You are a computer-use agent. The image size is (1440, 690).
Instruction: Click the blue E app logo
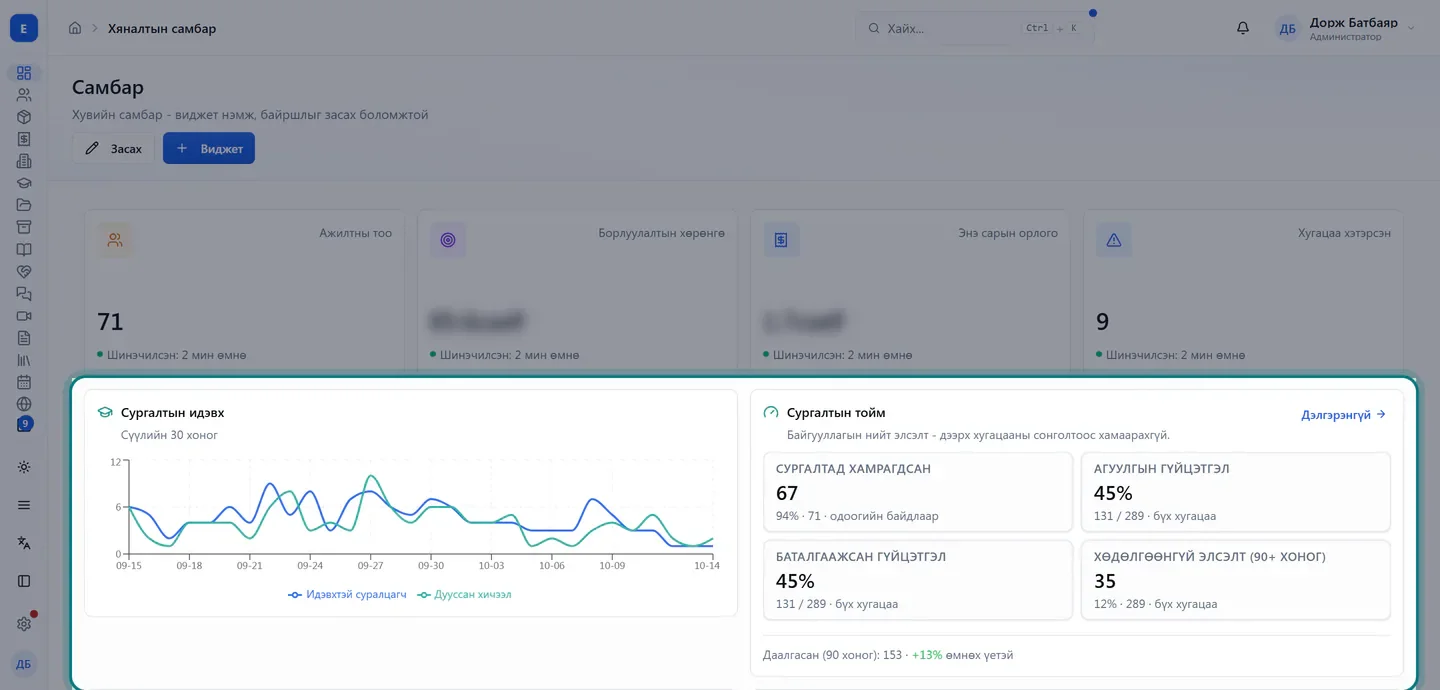point(24,28)
